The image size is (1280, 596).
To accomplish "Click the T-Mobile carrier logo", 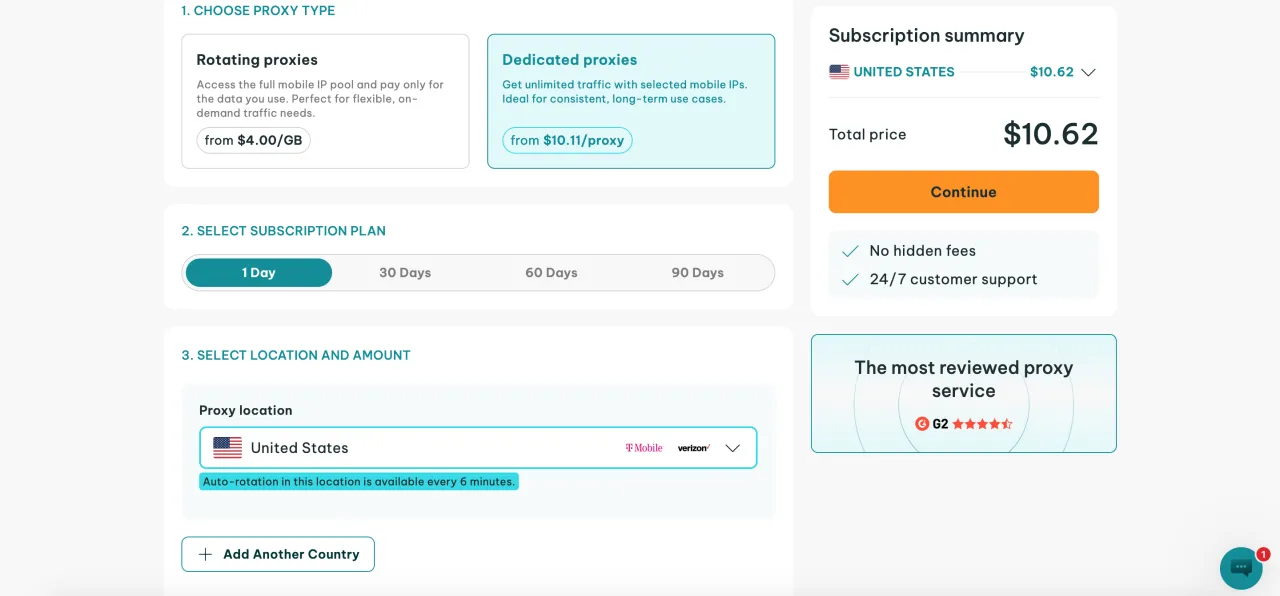I will tap(643, 448).
